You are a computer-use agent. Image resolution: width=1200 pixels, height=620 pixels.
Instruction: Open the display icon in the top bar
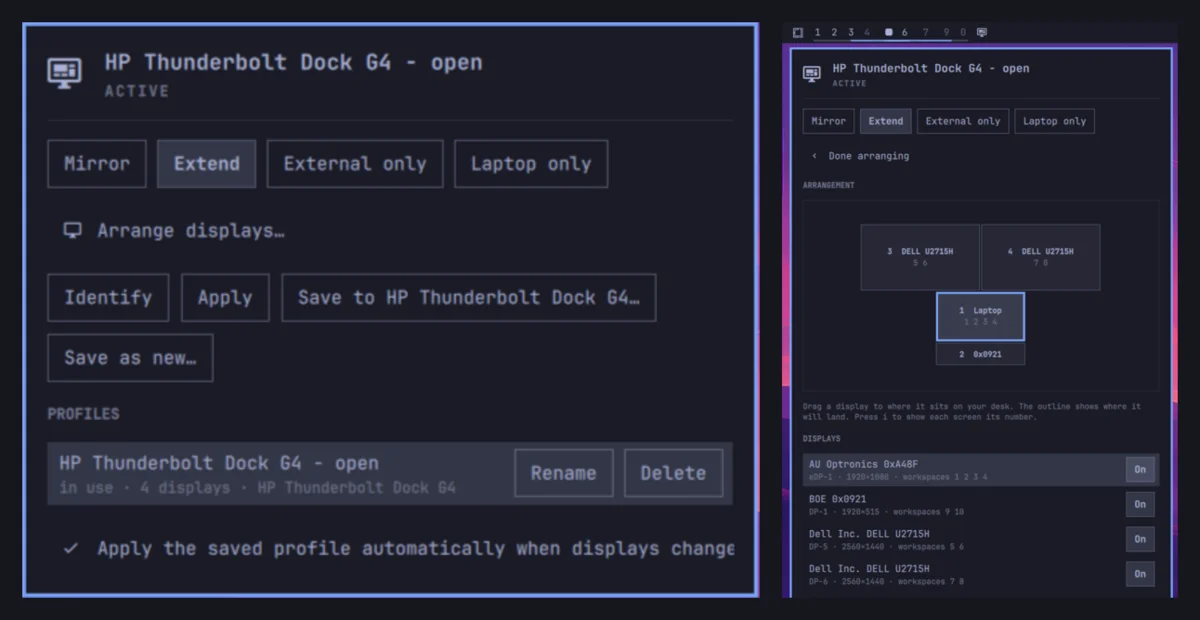pyautogui.click(x=981, y=32)
